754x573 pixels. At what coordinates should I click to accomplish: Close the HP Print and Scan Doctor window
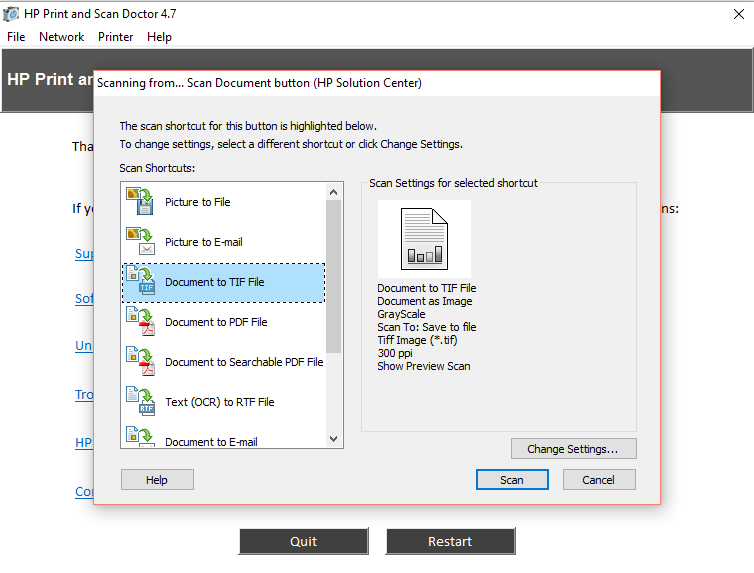739,14
